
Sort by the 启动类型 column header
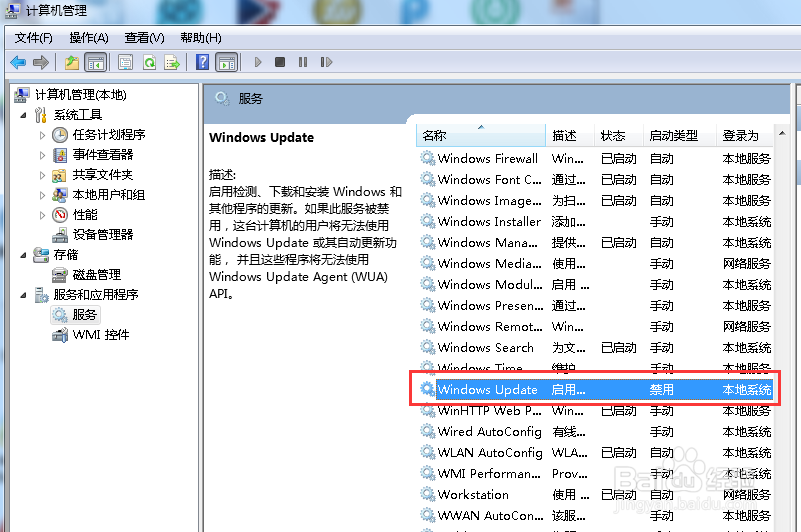(679, 135)
